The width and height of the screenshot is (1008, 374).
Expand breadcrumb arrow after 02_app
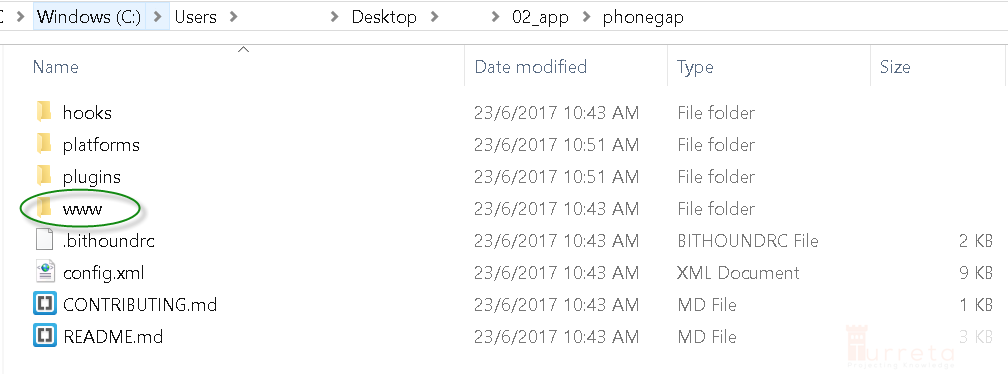[x=586, y=17]
